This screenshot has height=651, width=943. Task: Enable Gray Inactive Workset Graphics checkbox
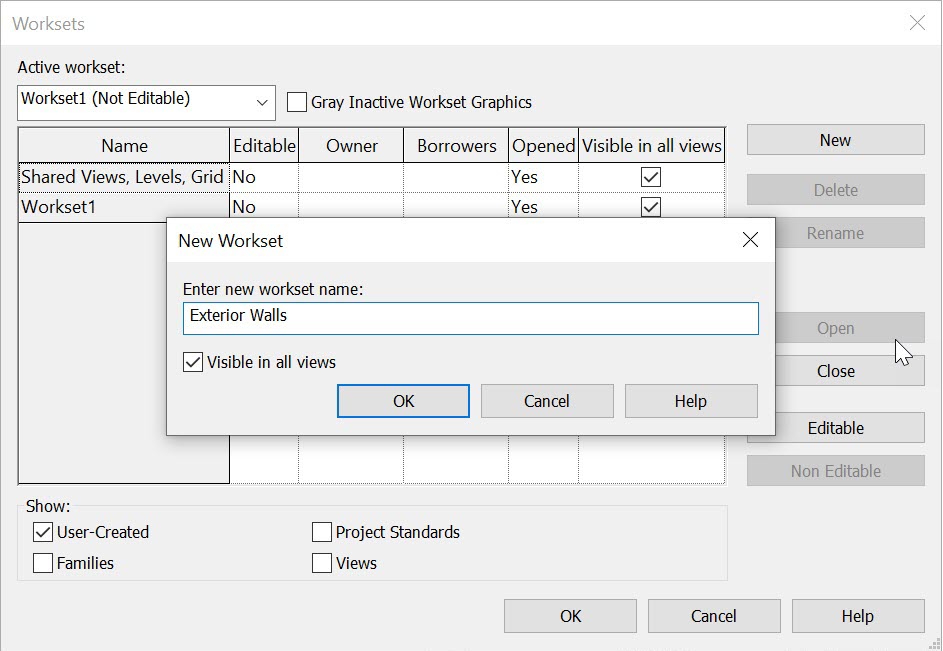click(x=296, y=102)
